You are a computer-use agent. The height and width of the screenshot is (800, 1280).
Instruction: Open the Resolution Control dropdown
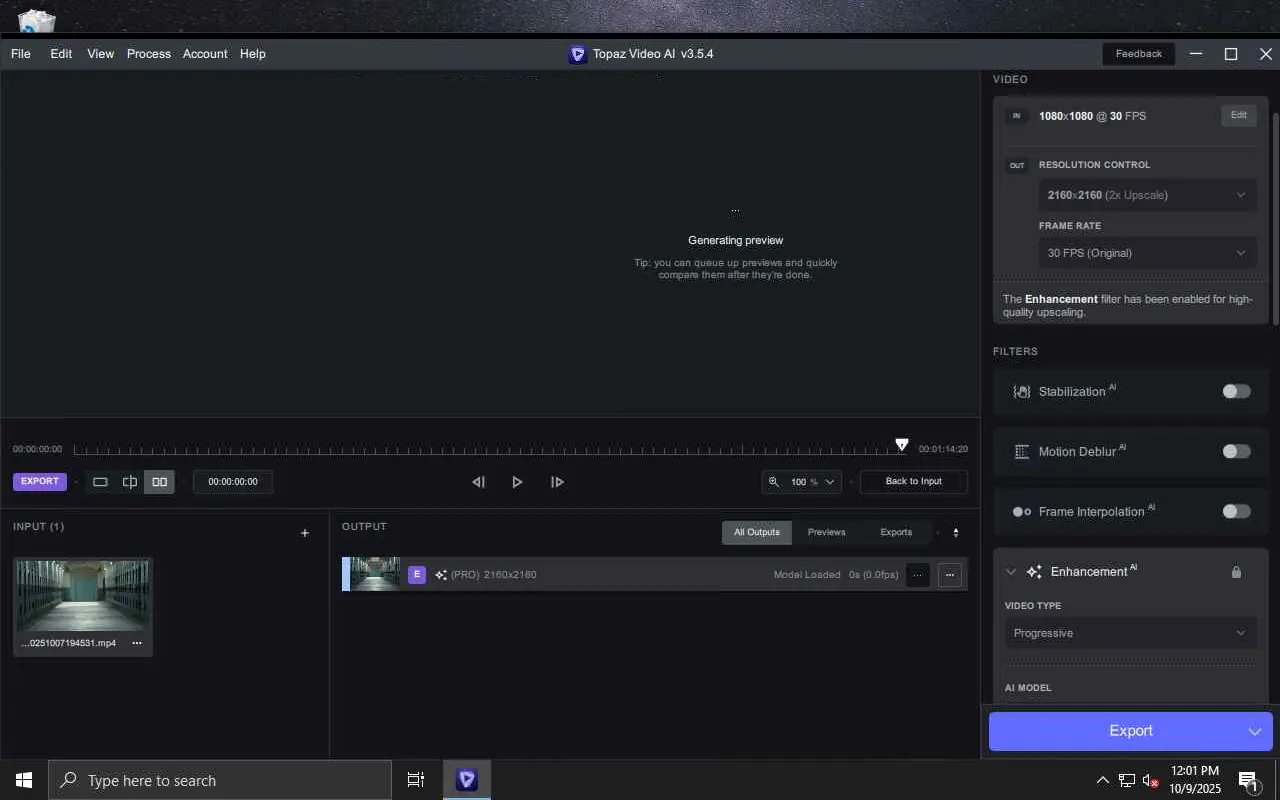[1148, 195]
